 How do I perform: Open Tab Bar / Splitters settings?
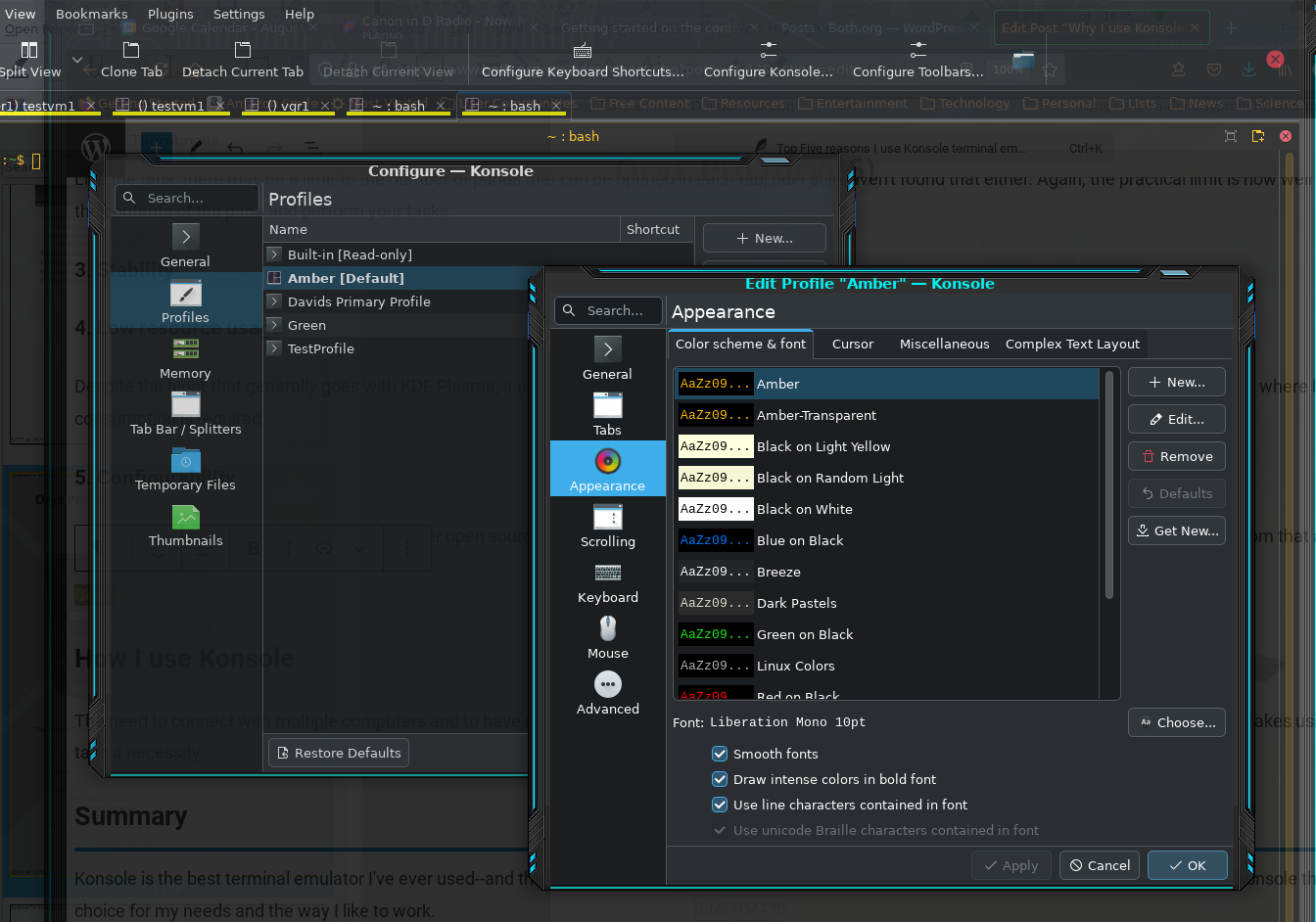tap(185, 413)
